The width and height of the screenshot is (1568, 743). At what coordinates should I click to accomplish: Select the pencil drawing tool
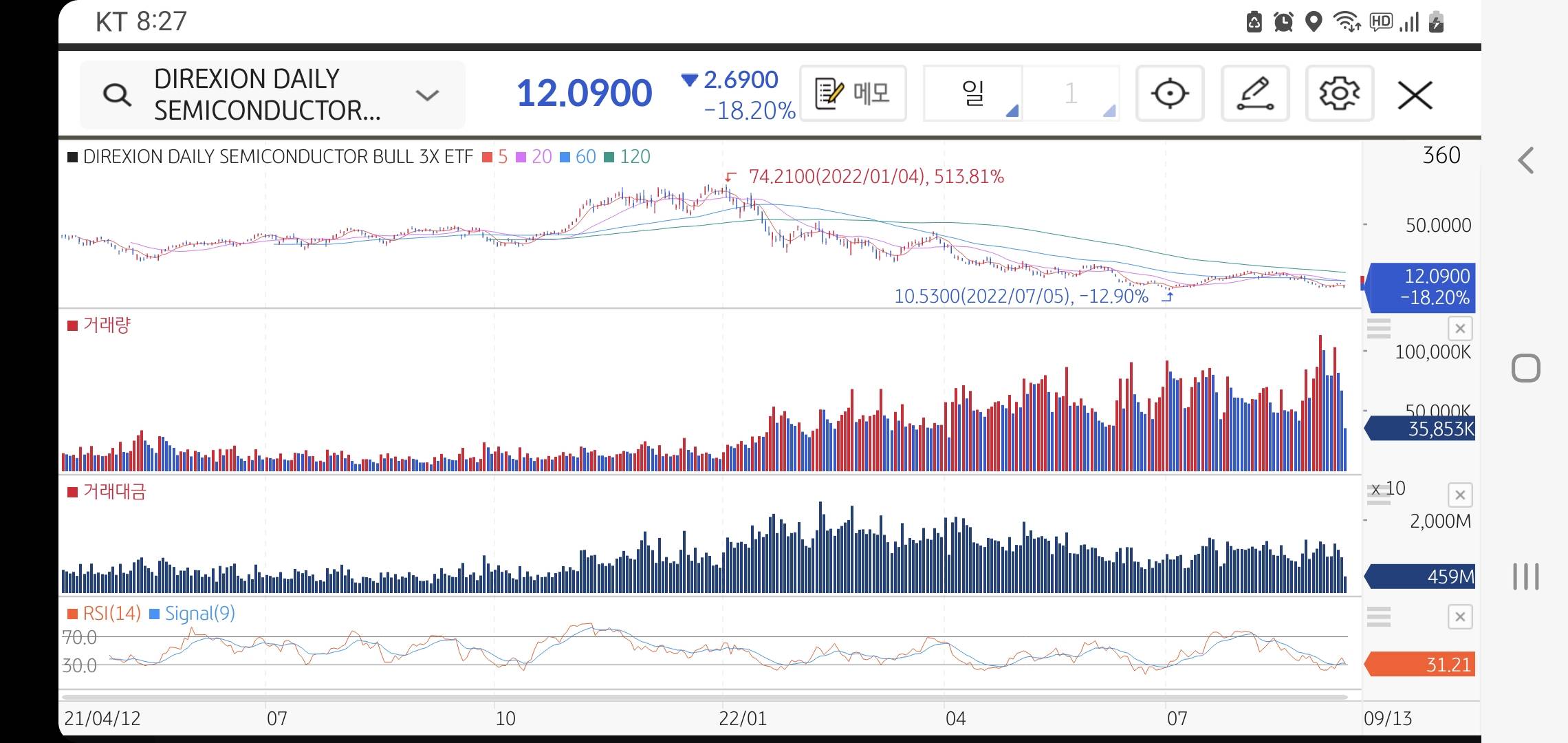pos(1254,94)
